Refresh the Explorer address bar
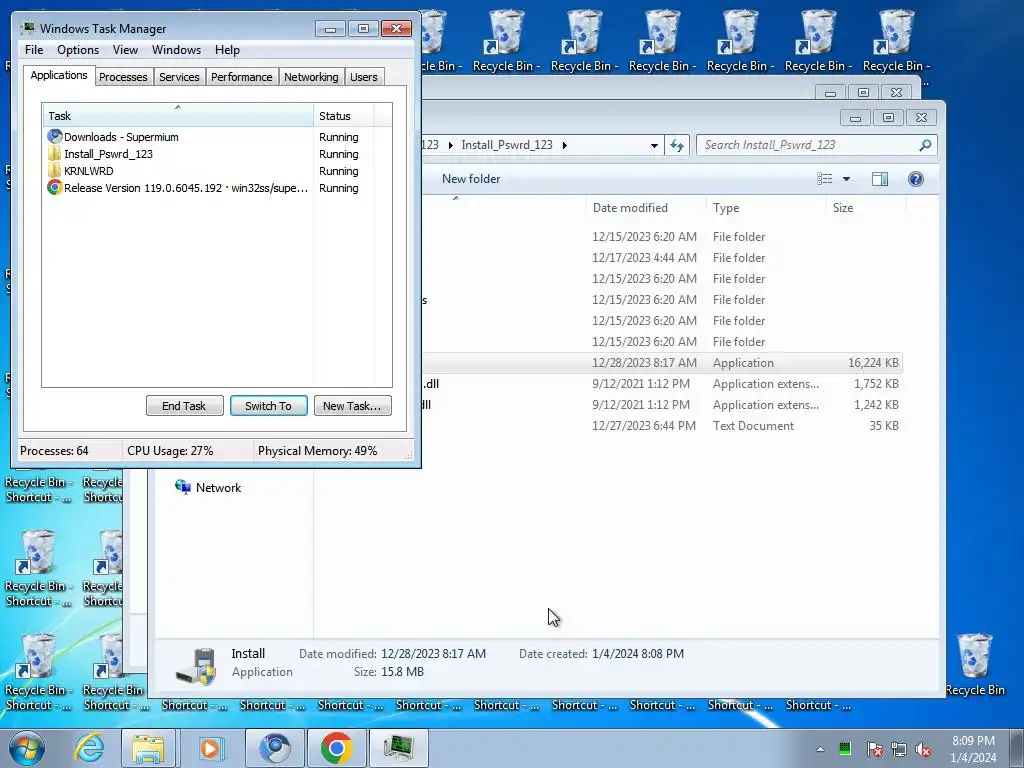The image size is (1024, 768). click(x=677, y=145)
